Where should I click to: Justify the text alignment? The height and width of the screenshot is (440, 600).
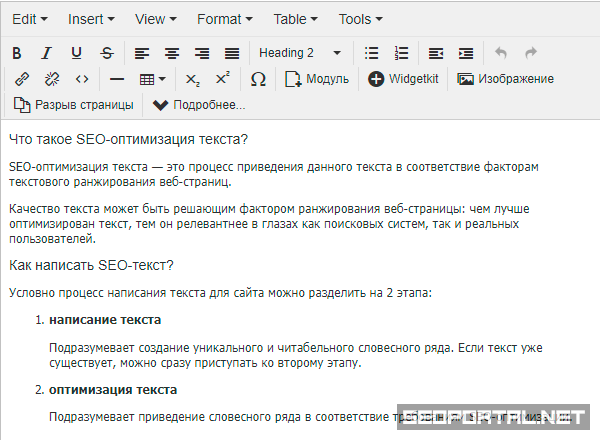232,53
